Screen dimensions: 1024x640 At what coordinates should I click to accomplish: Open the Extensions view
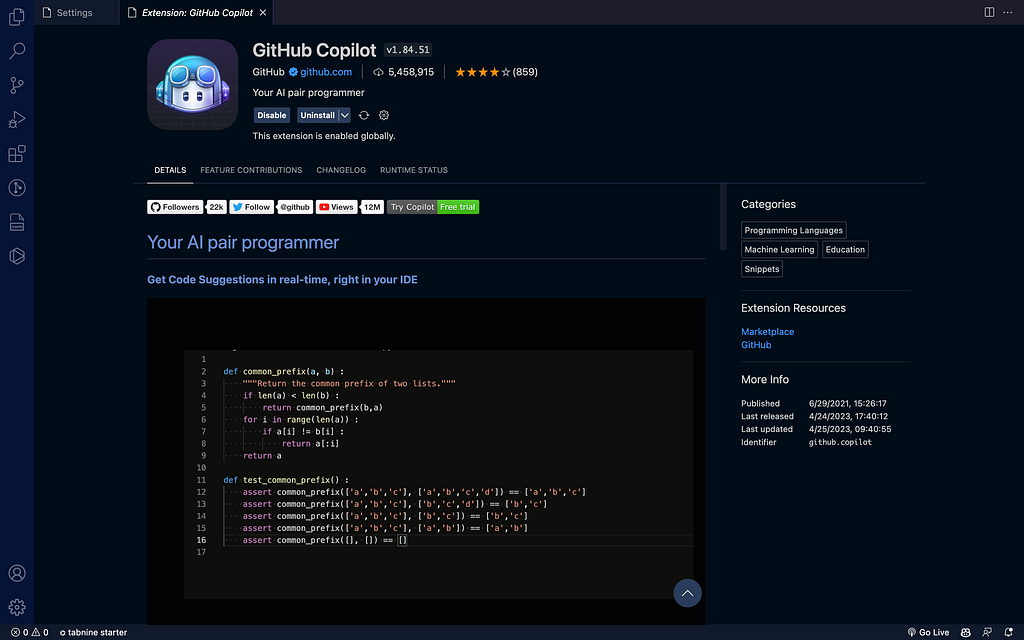coord(16,153)
